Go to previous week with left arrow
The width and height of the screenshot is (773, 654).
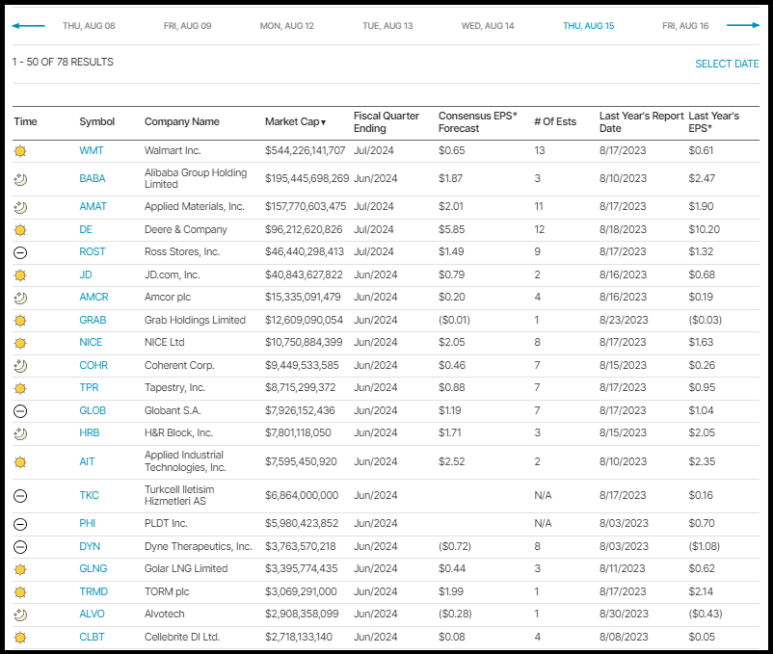coord(28,26)
